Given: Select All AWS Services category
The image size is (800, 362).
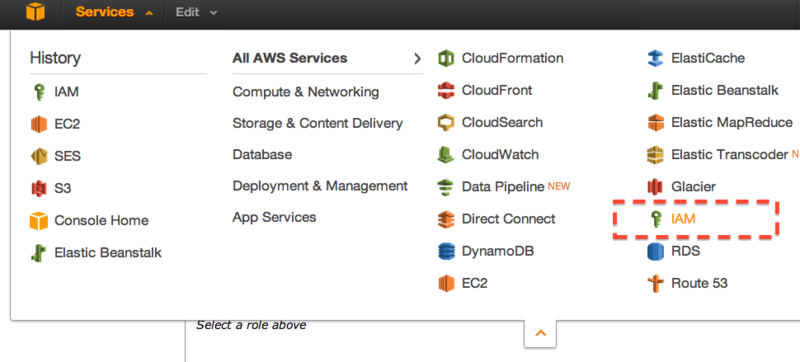Looking at the screenshot, I should pyautogui.click(x=290, y=58).
